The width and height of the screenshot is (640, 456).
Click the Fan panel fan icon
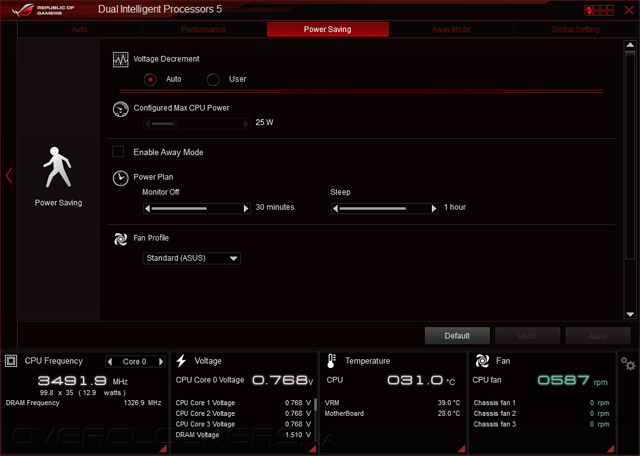pyautogui.click(x=482, y=361)
